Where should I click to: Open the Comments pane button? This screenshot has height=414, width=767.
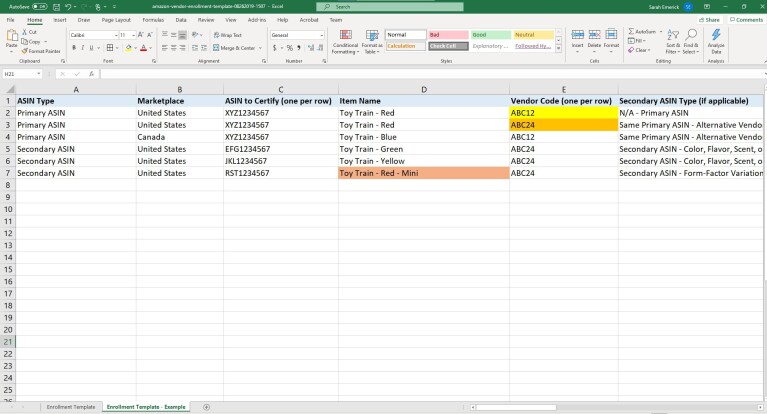[x=745, y=19]
